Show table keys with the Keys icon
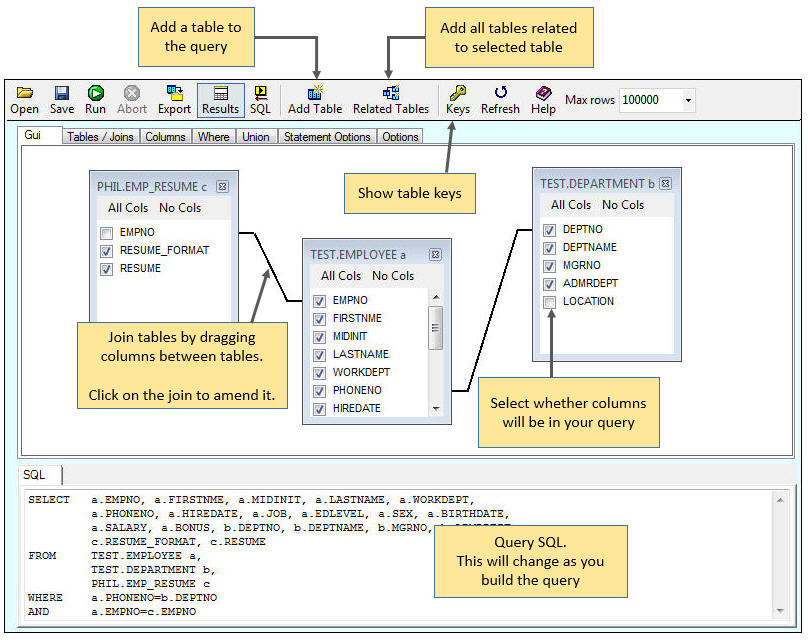This screenshot has width=808, height=640. pyautogui.click(x=458, y=93)
